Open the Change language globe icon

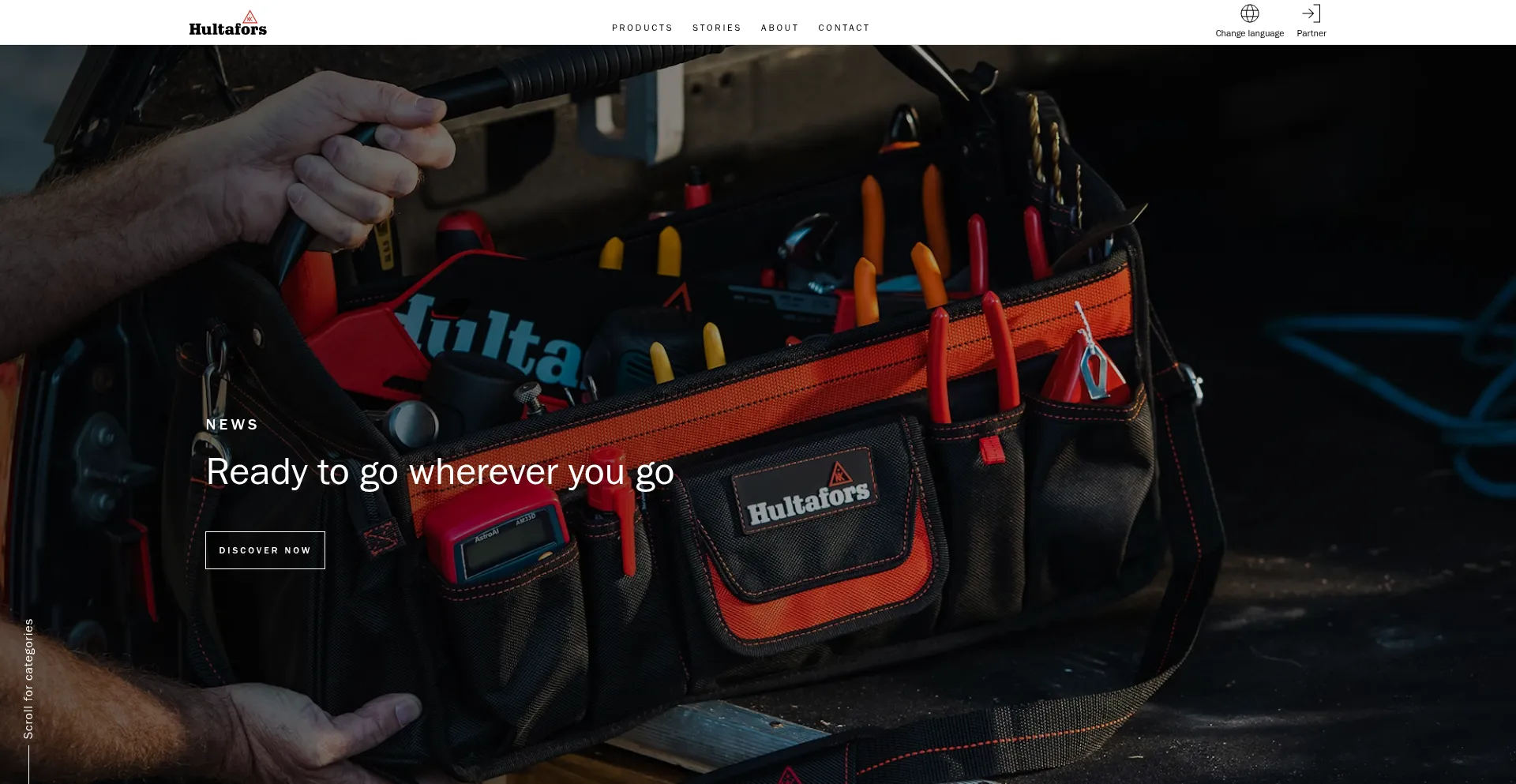[1249, 13]
